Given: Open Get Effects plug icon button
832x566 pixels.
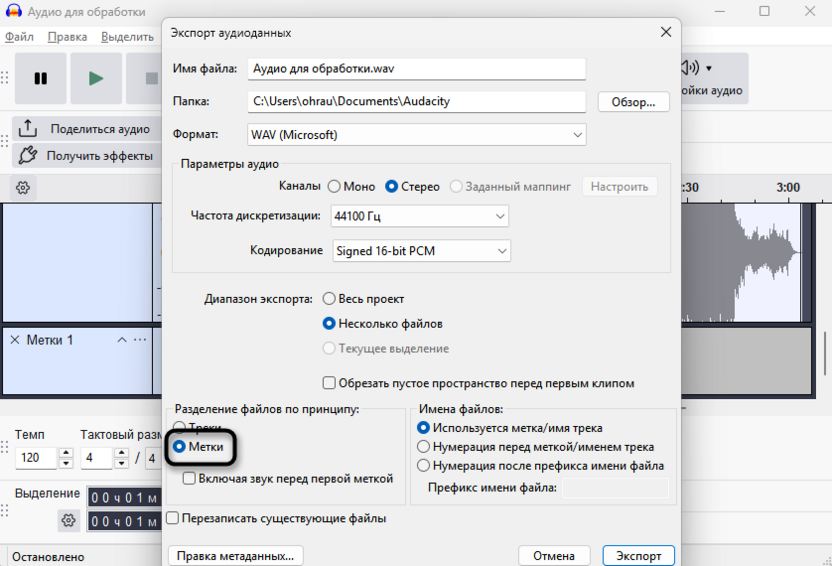Looking at the screenshot, I should click(28, 155).
